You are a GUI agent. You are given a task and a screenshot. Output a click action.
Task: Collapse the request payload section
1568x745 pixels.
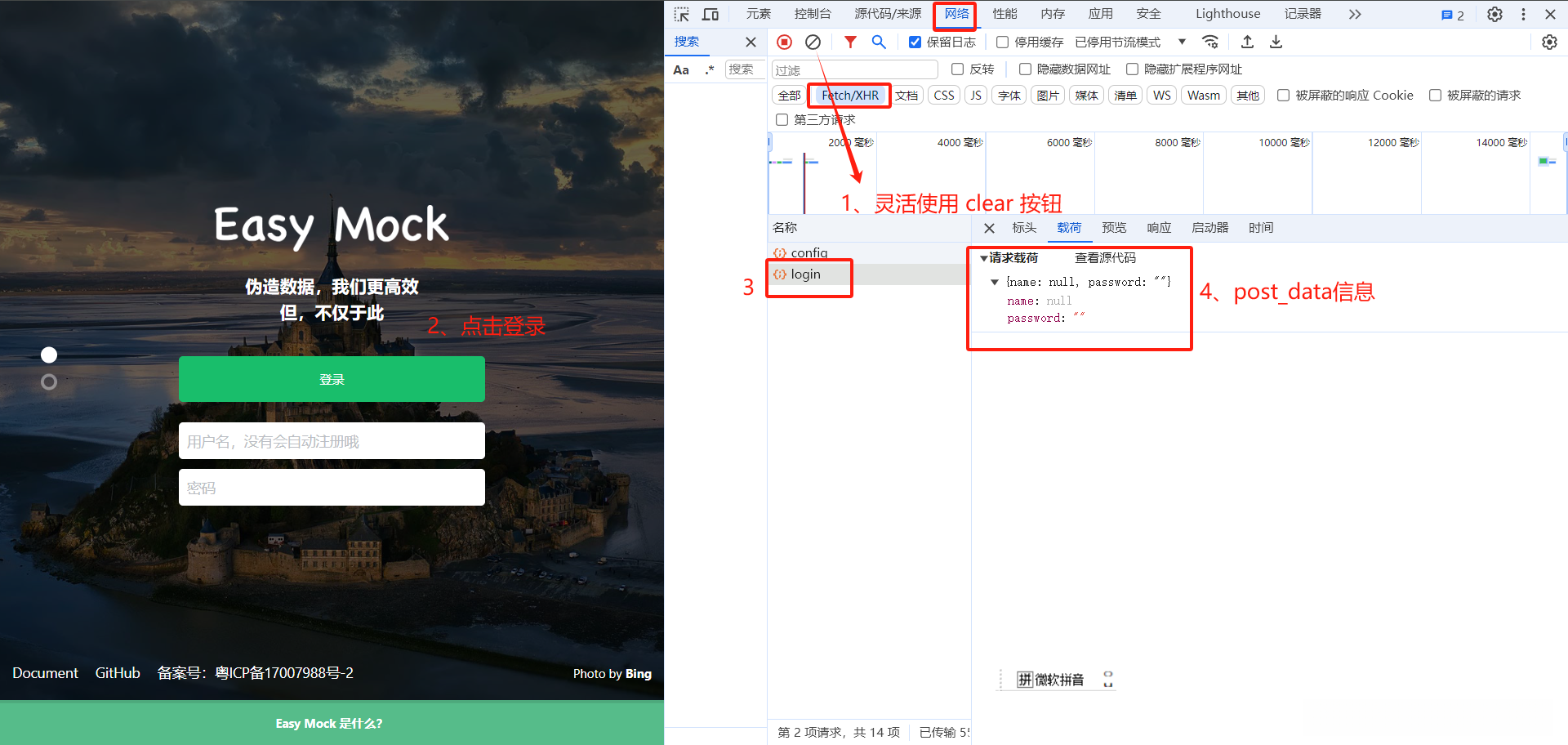983,258
